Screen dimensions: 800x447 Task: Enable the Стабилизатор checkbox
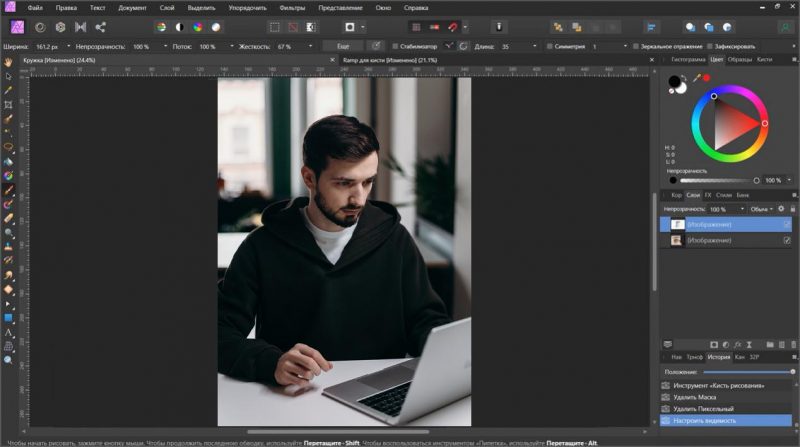(395, 46)
